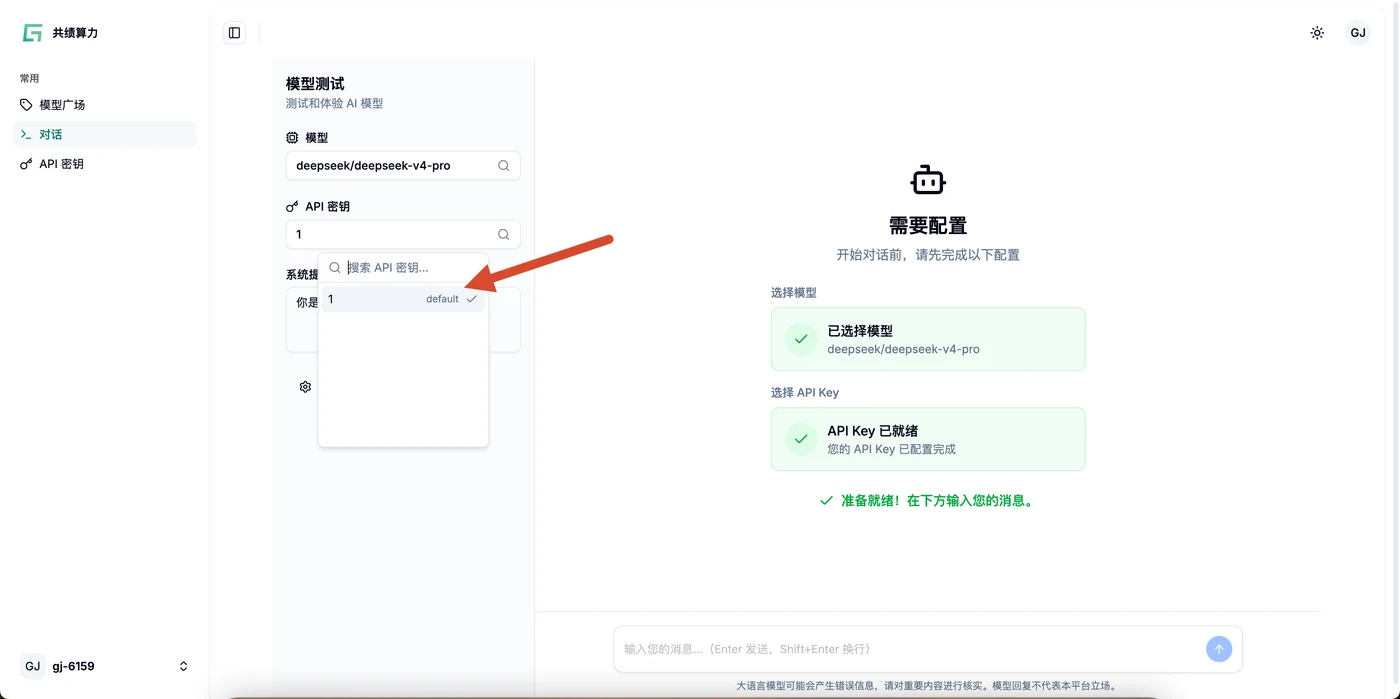
Task: Click the magnifier in 搜索 API 密钥 box
Action: (335, 268)
